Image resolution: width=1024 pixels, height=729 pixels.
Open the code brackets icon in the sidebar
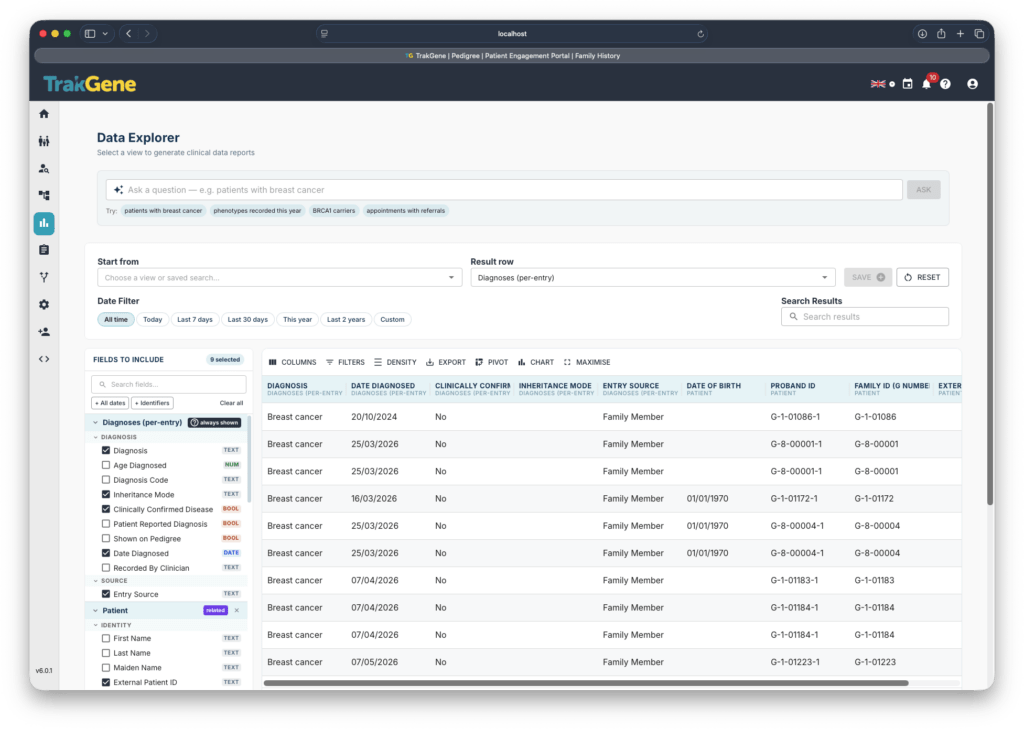coord(44,359)
